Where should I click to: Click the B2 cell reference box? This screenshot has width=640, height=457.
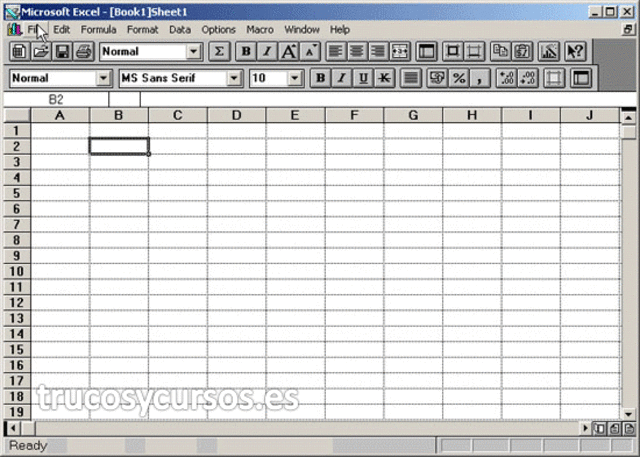click(x=56, y=100)
